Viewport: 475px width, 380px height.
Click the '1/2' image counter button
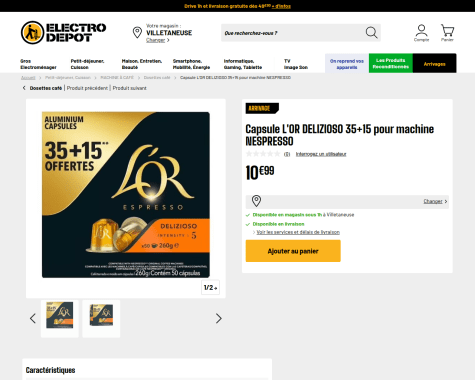210,287
